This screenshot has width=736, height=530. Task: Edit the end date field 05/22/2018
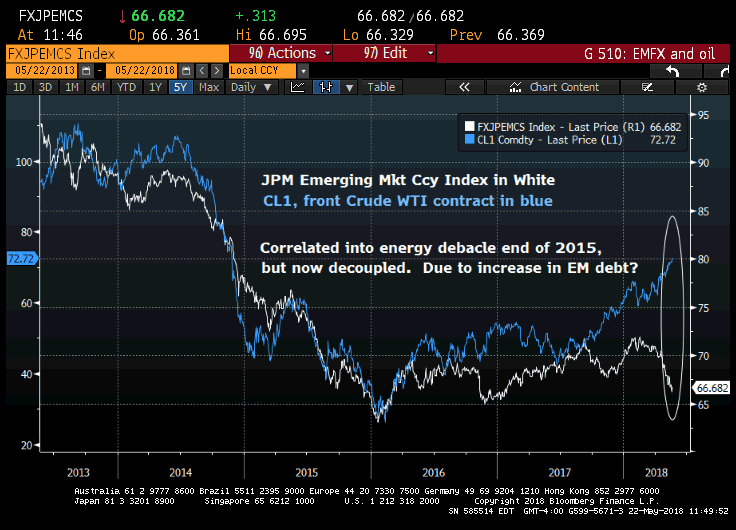pyautogui.click(x=143, y=71)
